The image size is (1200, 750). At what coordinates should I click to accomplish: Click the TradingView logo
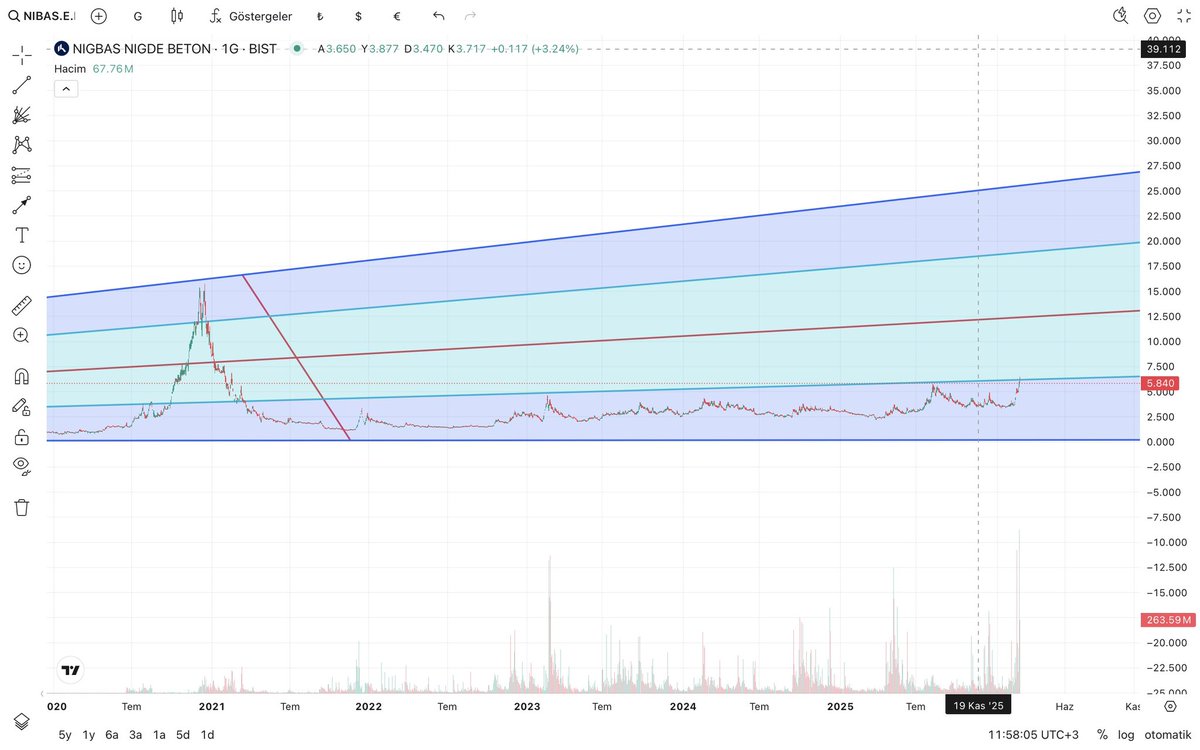pos(70,671)
